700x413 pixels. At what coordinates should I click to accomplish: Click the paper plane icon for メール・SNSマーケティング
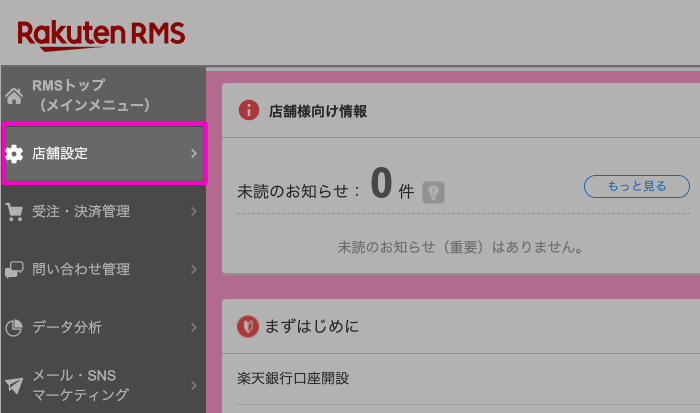14,385
